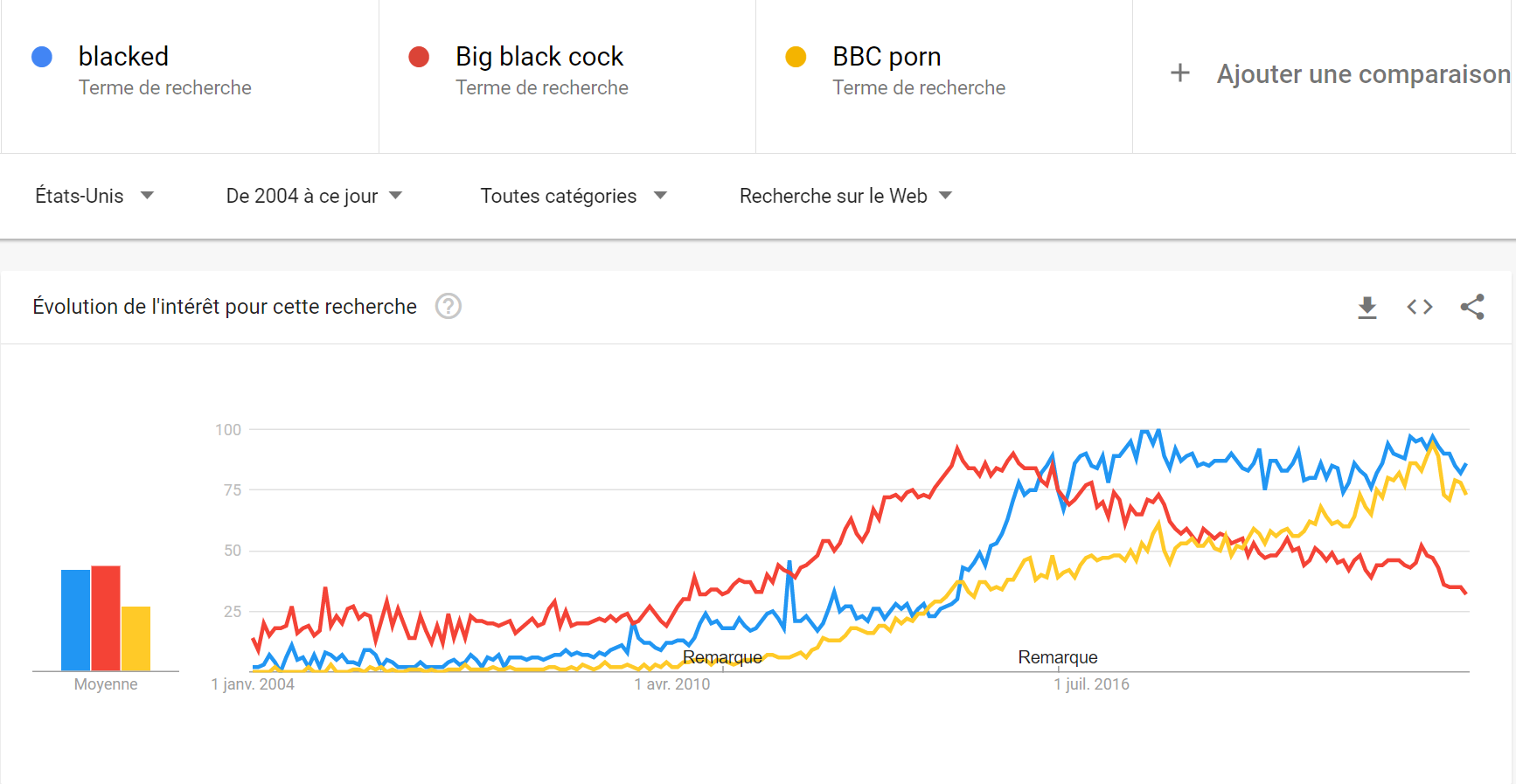Click Ajouter une comparaison
The width and height of the screenshot is (1516, 784).
[1363, 74]
